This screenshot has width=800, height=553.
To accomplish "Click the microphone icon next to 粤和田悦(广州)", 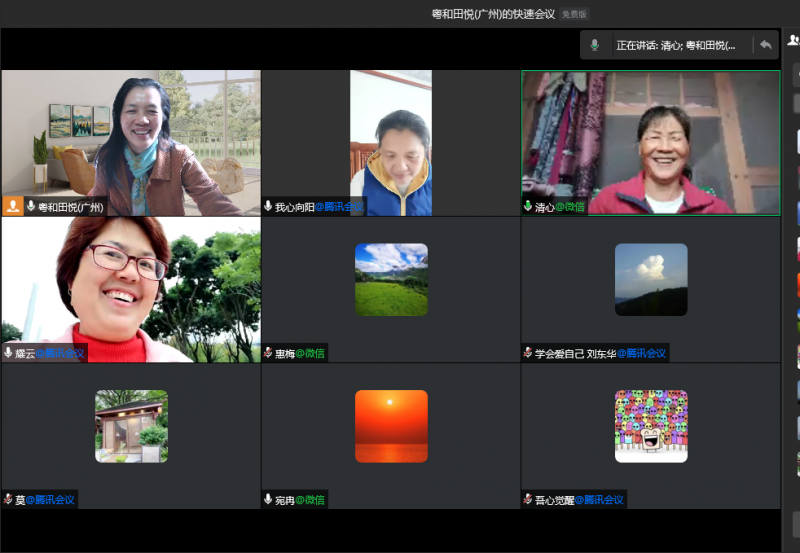I will [31, 206].
